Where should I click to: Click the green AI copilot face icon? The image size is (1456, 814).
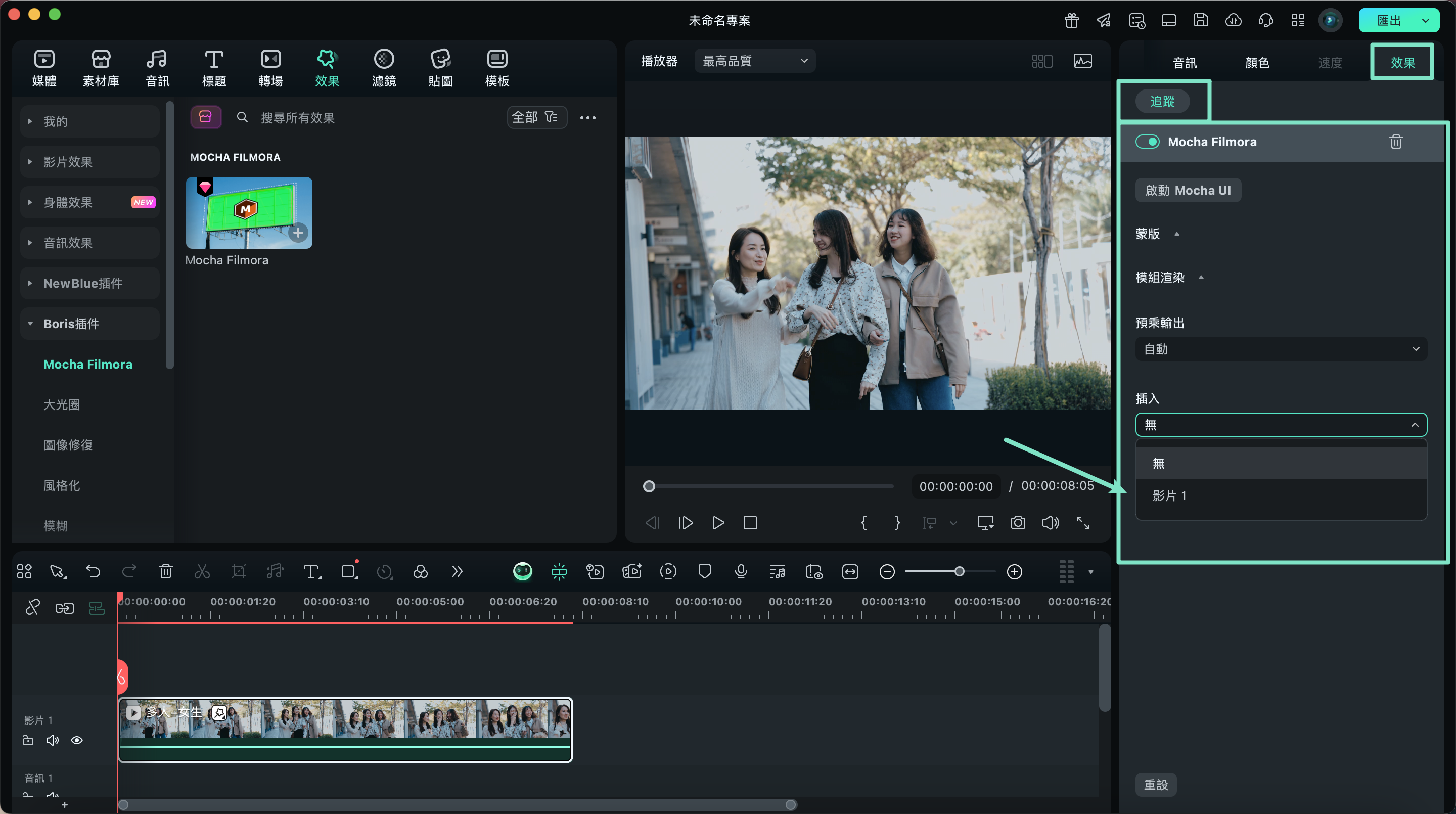[x=522, y=571]
